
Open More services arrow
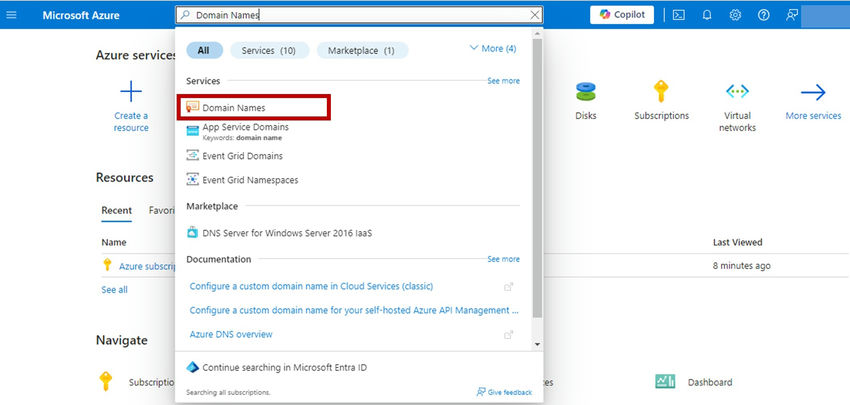coord(813,92)
